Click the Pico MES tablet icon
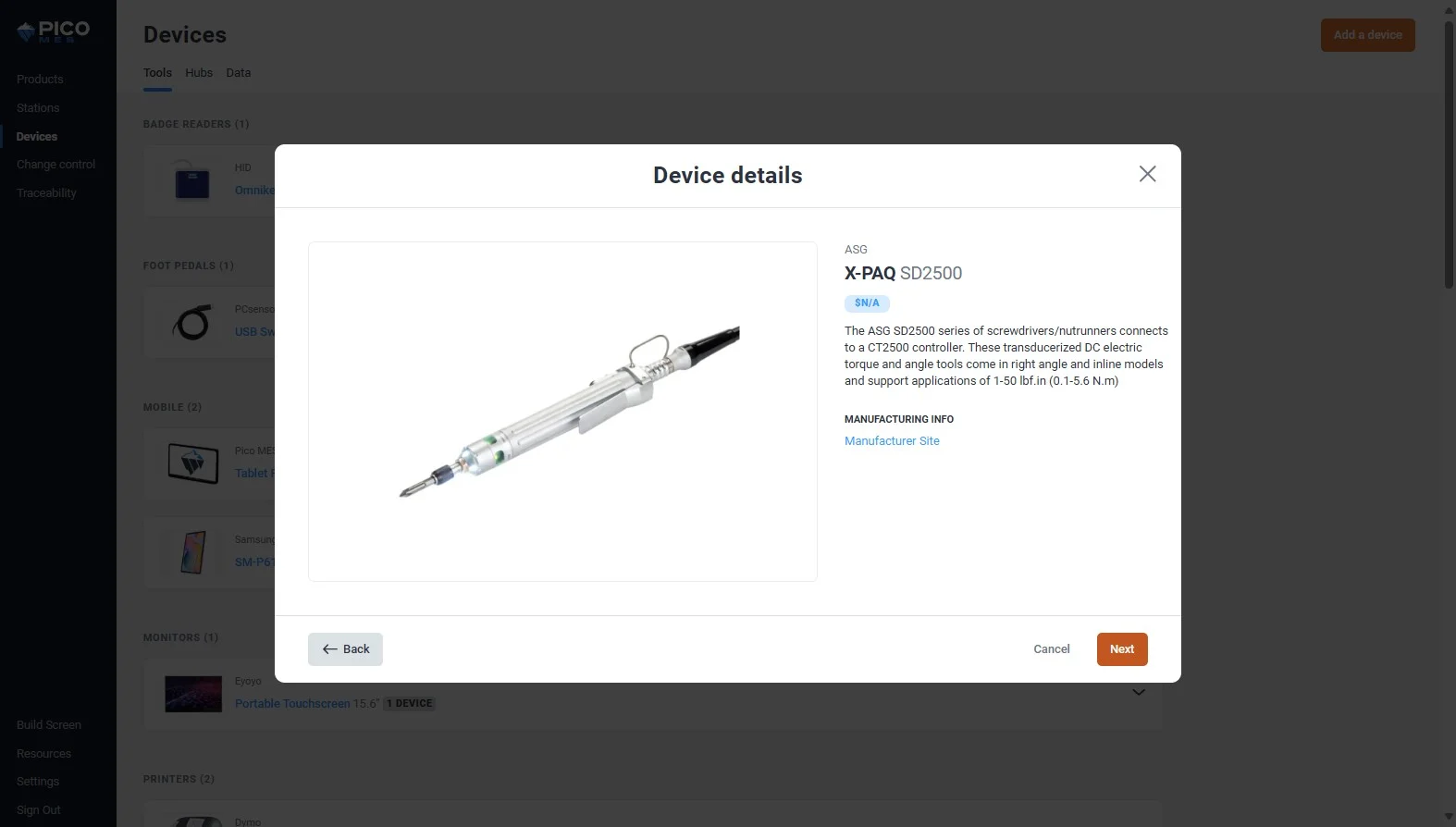Screen dimensions: 1456x827 click(193, 463)
